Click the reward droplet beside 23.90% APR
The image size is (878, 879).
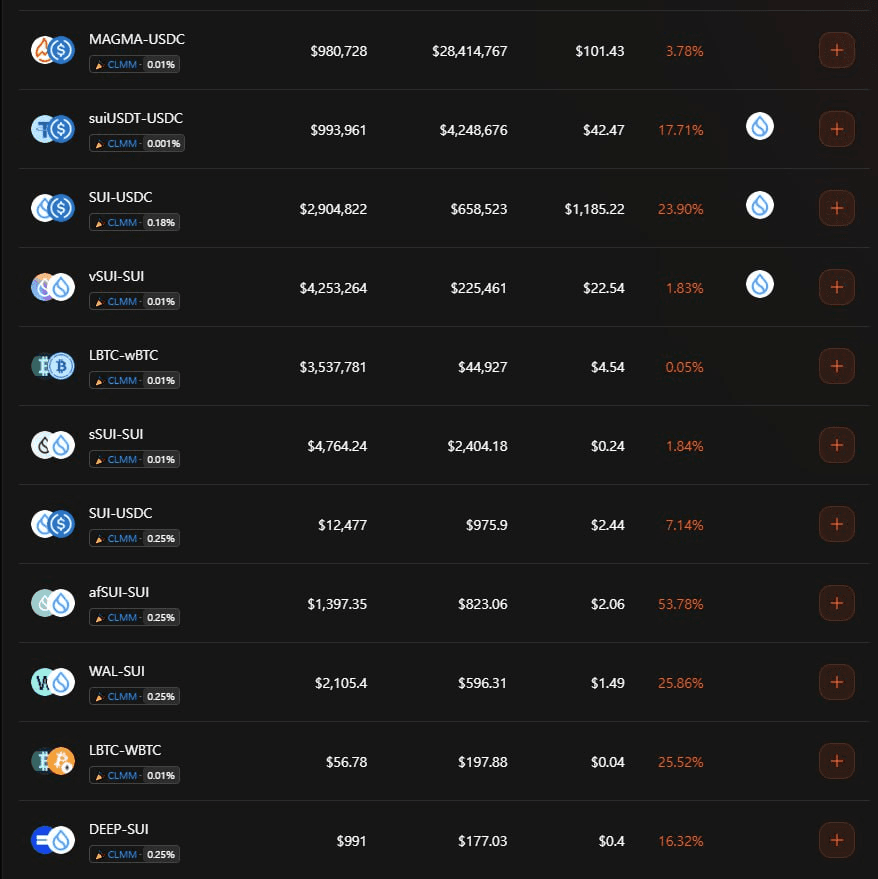point(760,205)
